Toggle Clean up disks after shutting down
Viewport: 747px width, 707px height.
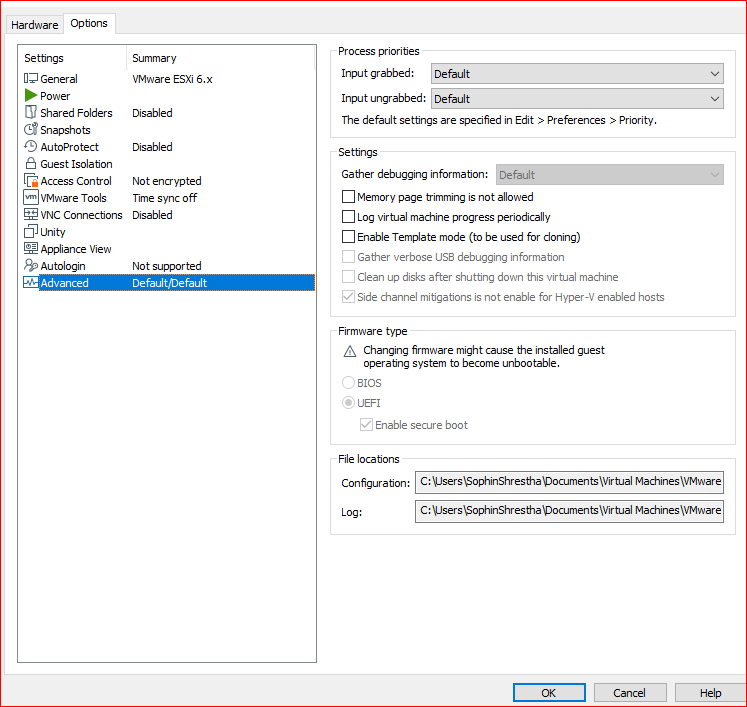[348, 277]
